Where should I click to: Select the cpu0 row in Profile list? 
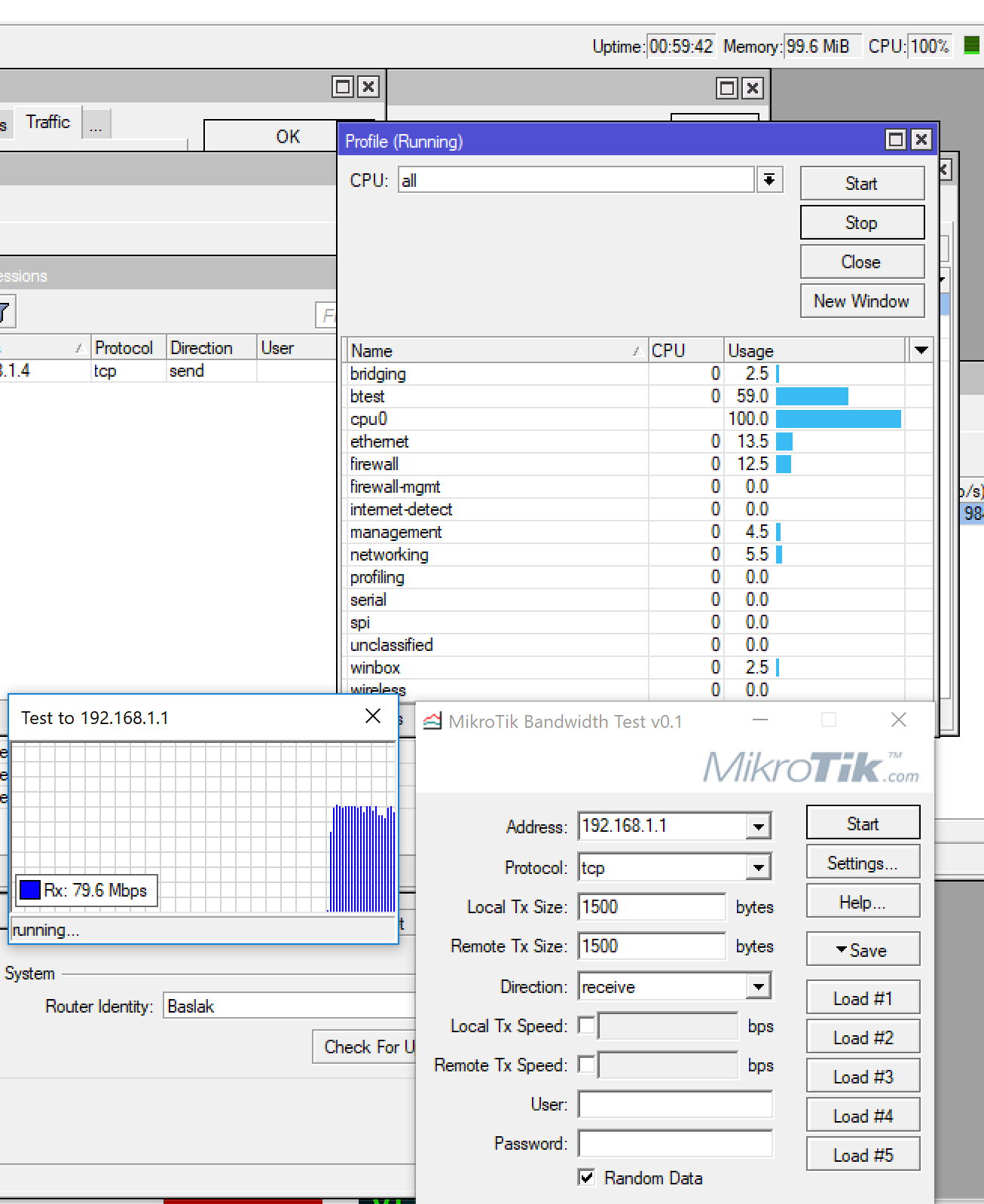click(637, 419)
